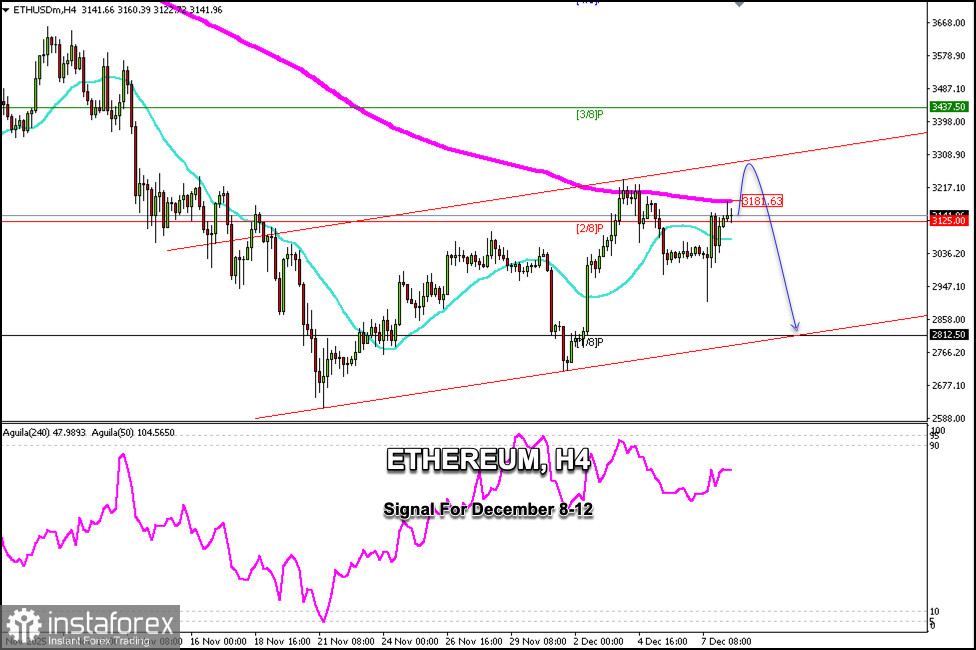976x650 pixels.
Task: Click the Aguila(50) indicator value label
Action: click(133, 432)
